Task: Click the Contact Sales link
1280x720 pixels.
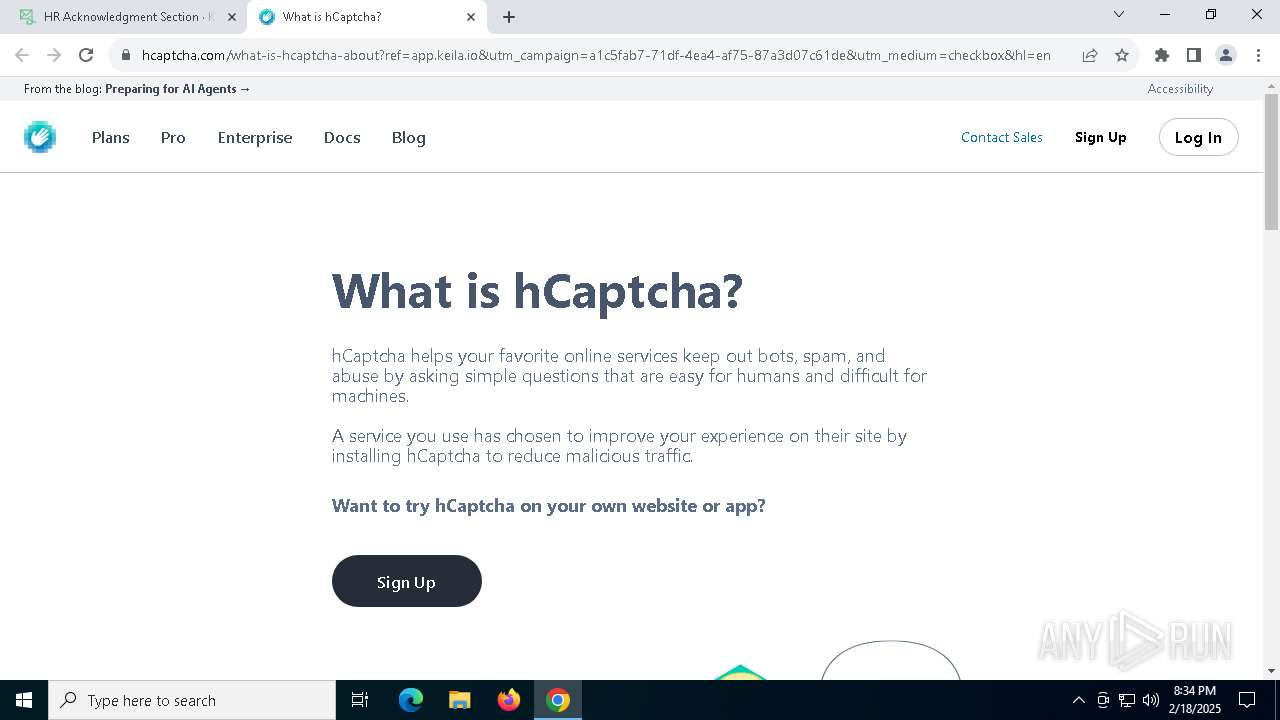Action: [1002, 137]
